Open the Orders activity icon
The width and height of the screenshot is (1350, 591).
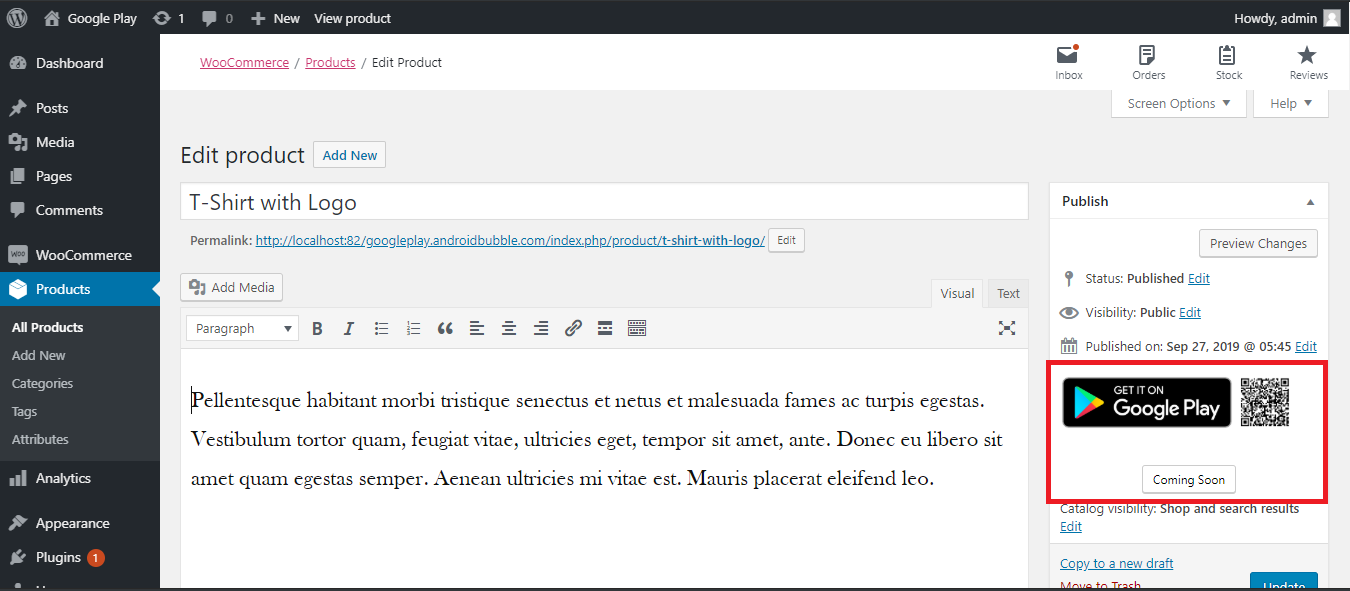(x=1148, y=62)
